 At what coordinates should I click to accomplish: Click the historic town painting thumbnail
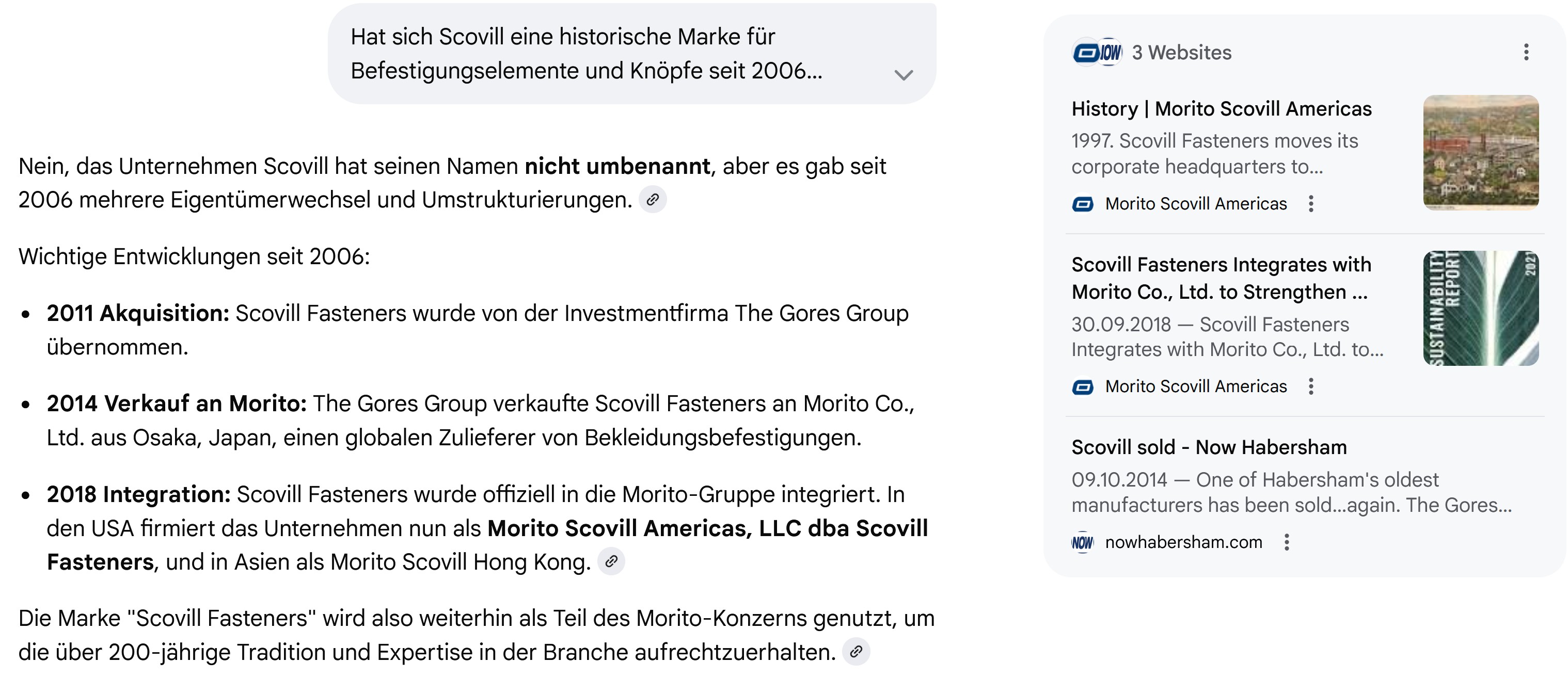(x=1480, y=152)
